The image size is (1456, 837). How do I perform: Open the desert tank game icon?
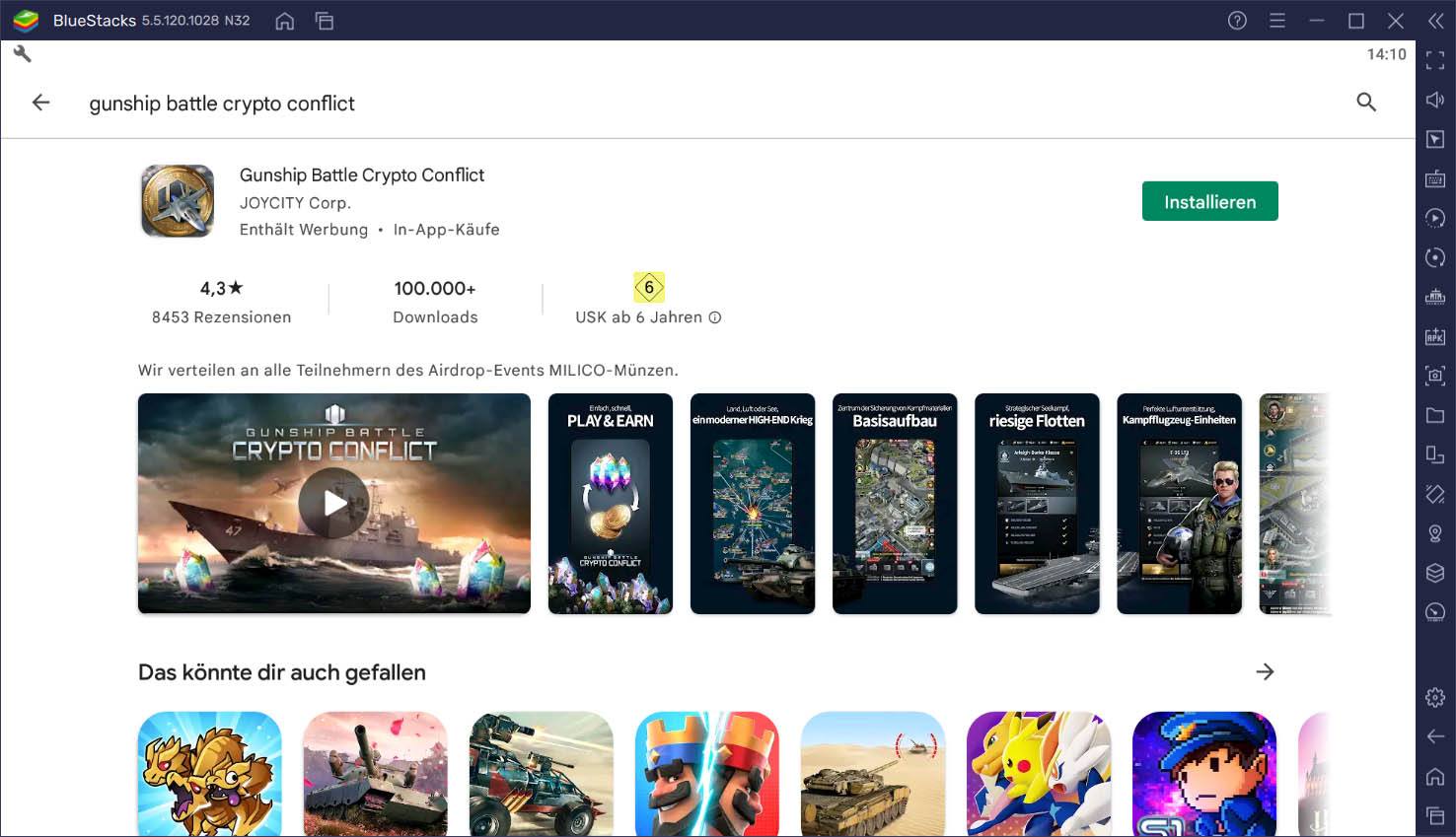tap(873, 774)
